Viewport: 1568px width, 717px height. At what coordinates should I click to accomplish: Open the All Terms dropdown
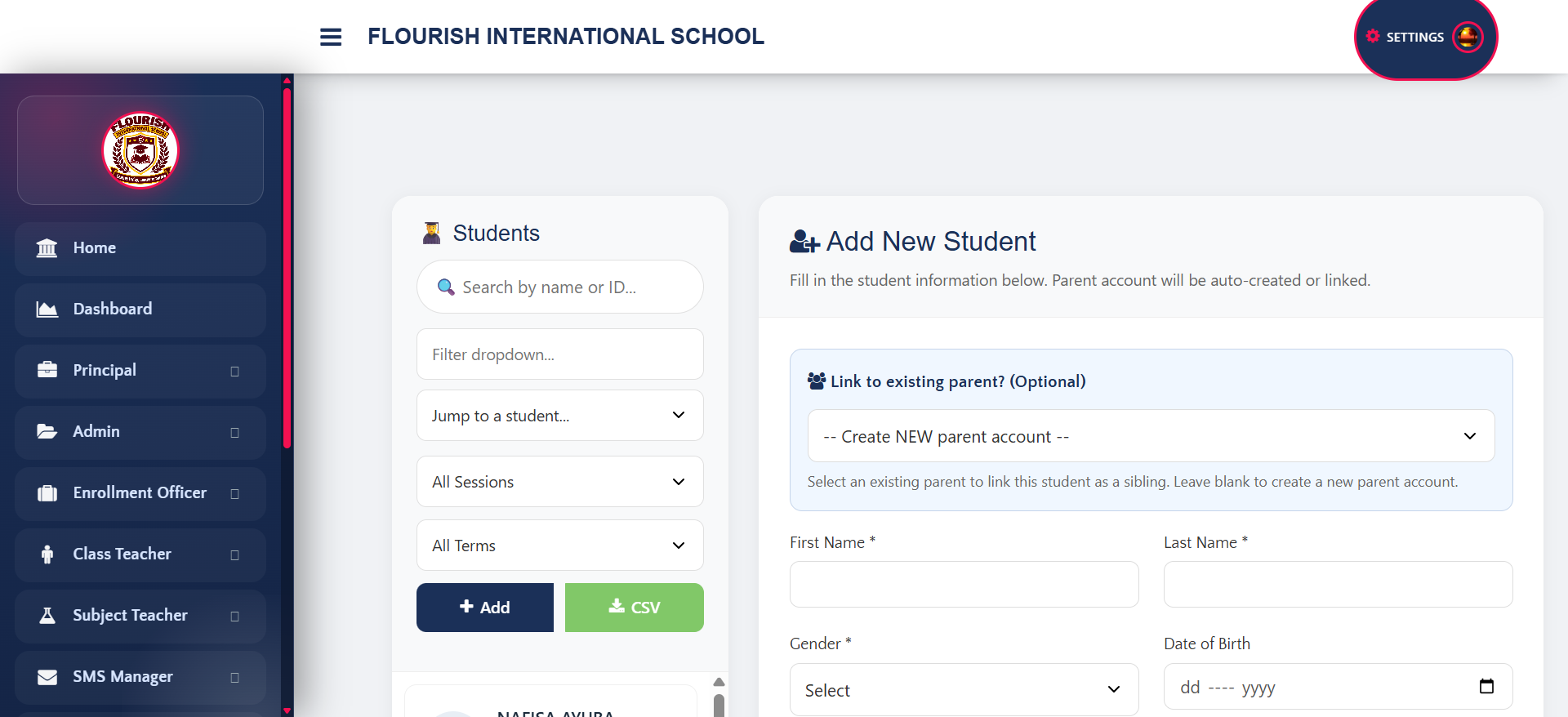click(x=560, y=546)
